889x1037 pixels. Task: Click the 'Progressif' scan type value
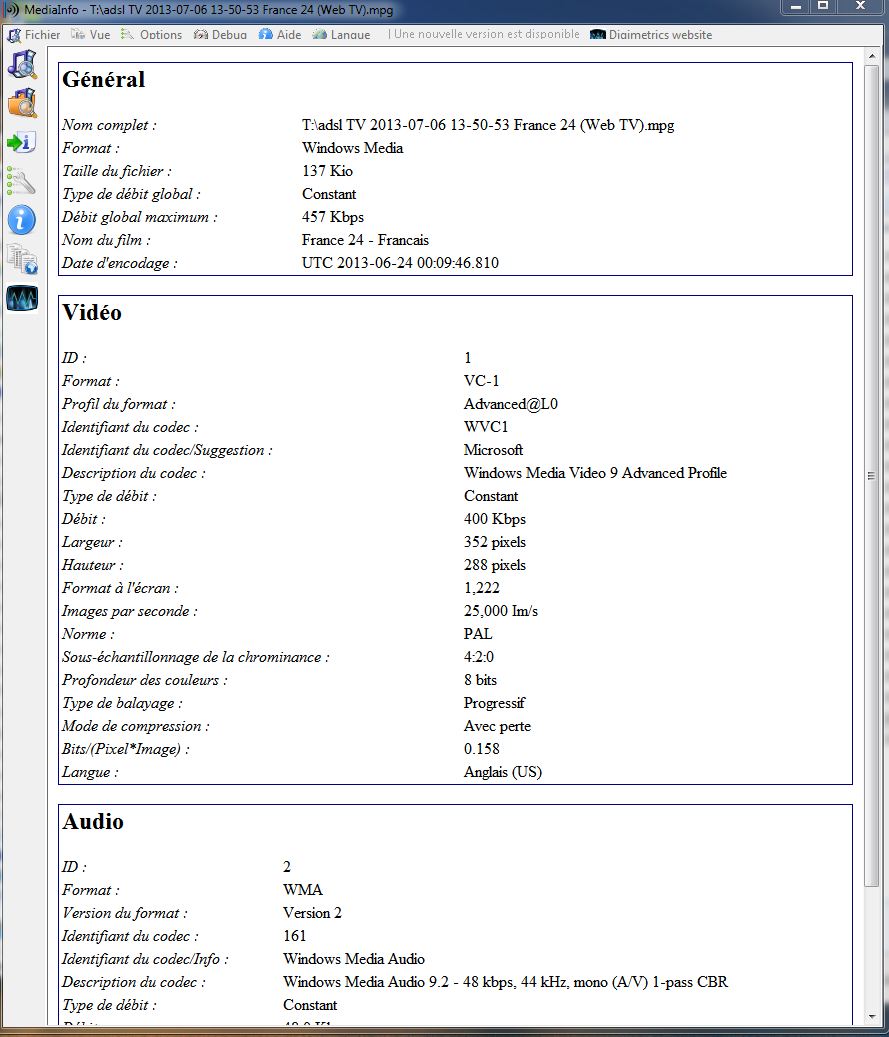click(494, 703)
